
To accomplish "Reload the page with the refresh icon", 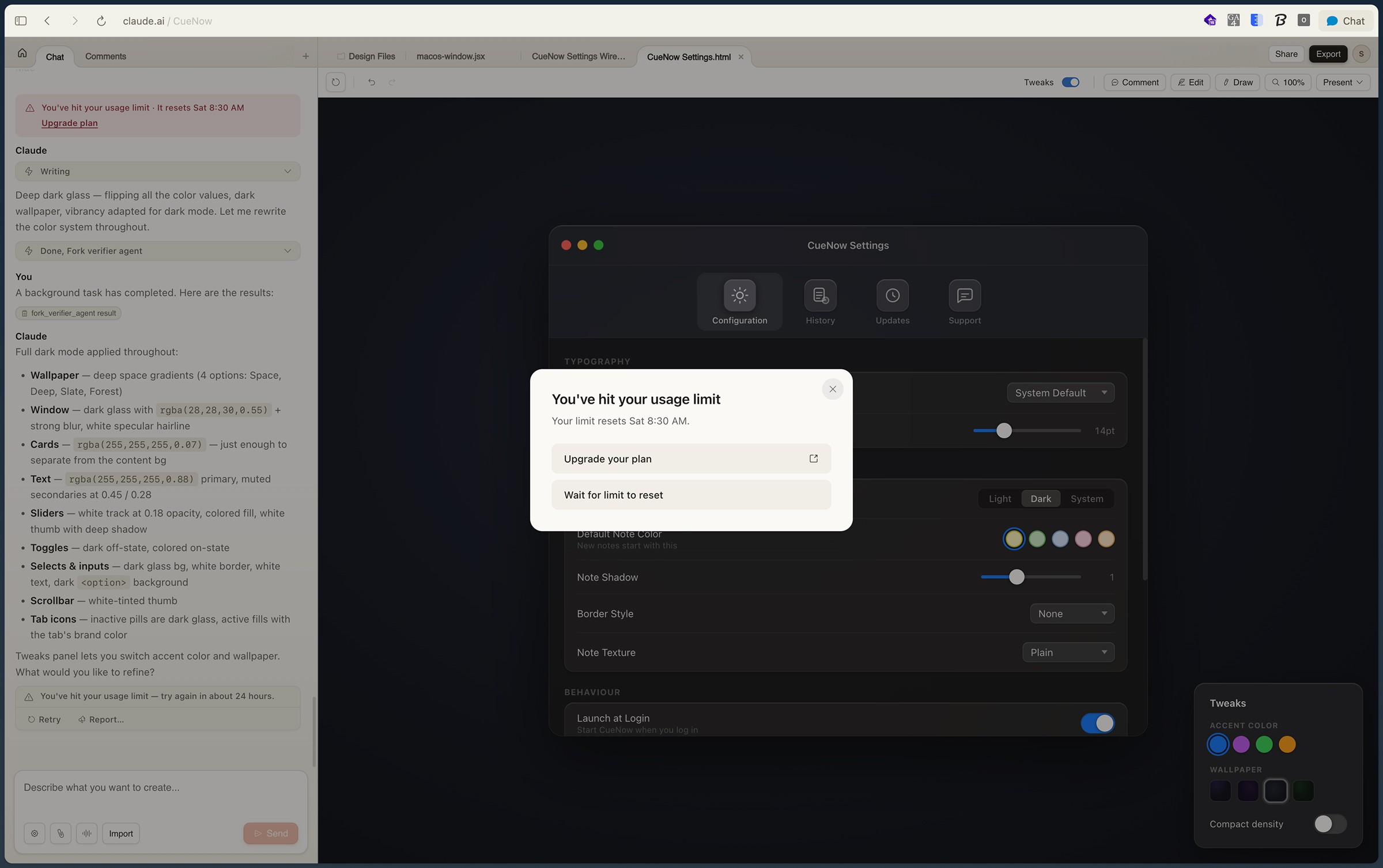I will click(101, 21).
